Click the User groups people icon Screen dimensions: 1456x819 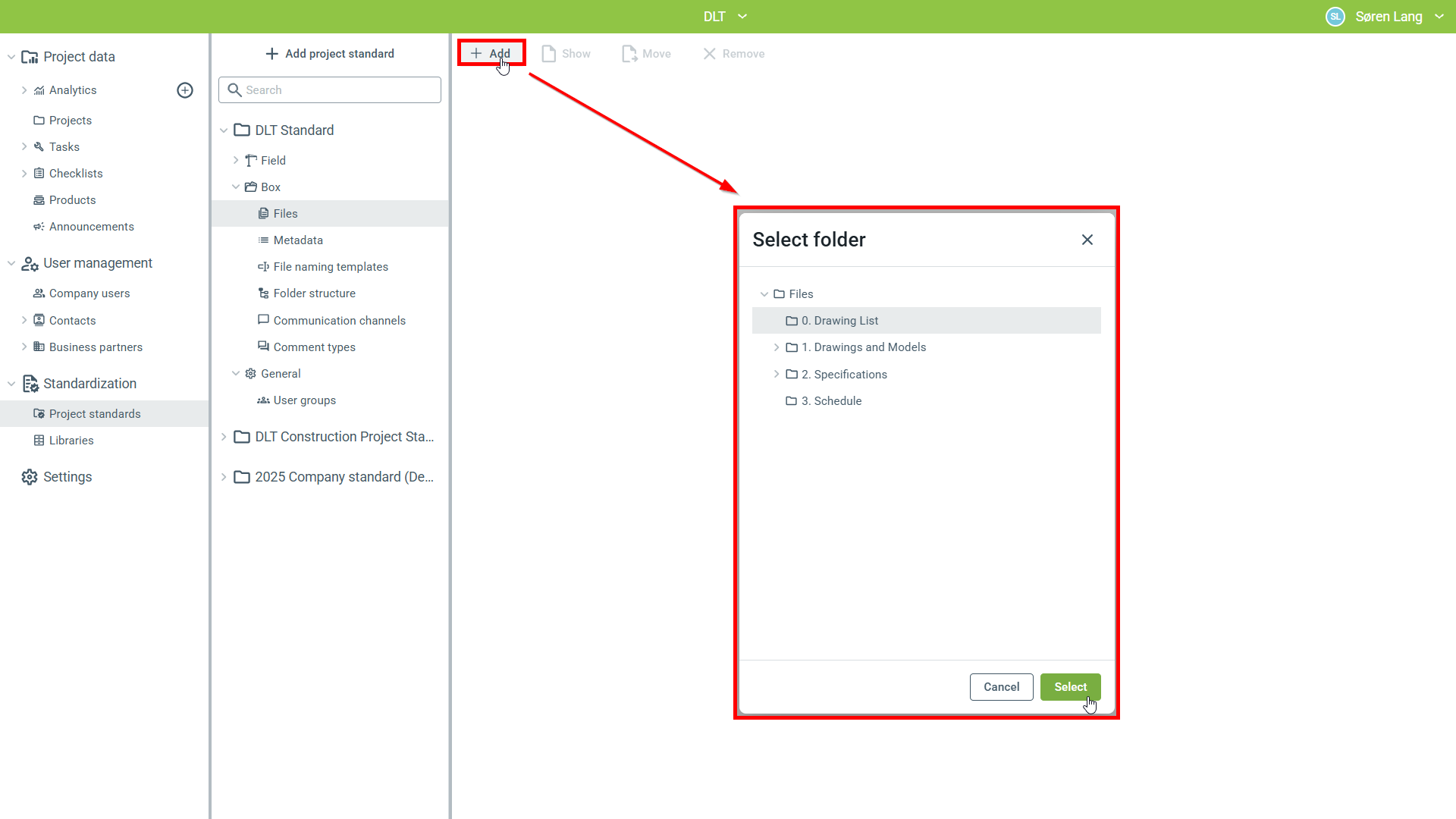click(263, 400)
